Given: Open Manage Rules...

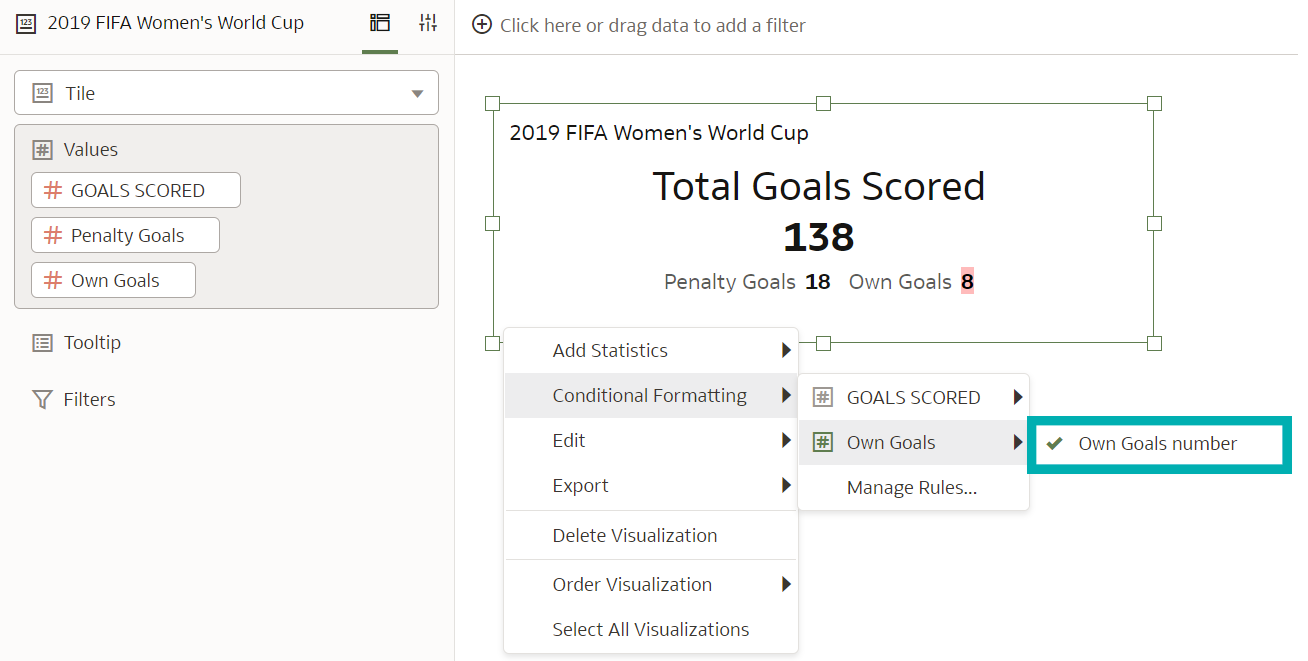Looking at the screenshot, I should [x=913, y=487].
